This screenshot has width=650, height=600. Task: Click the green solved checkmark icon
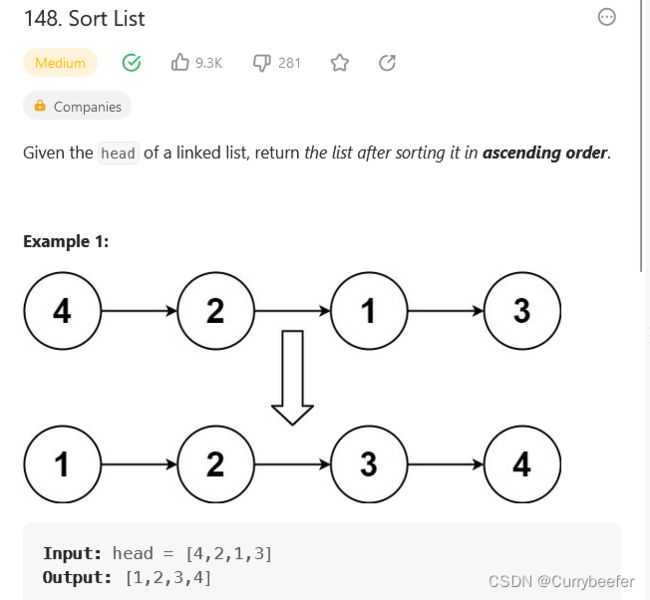131,63
